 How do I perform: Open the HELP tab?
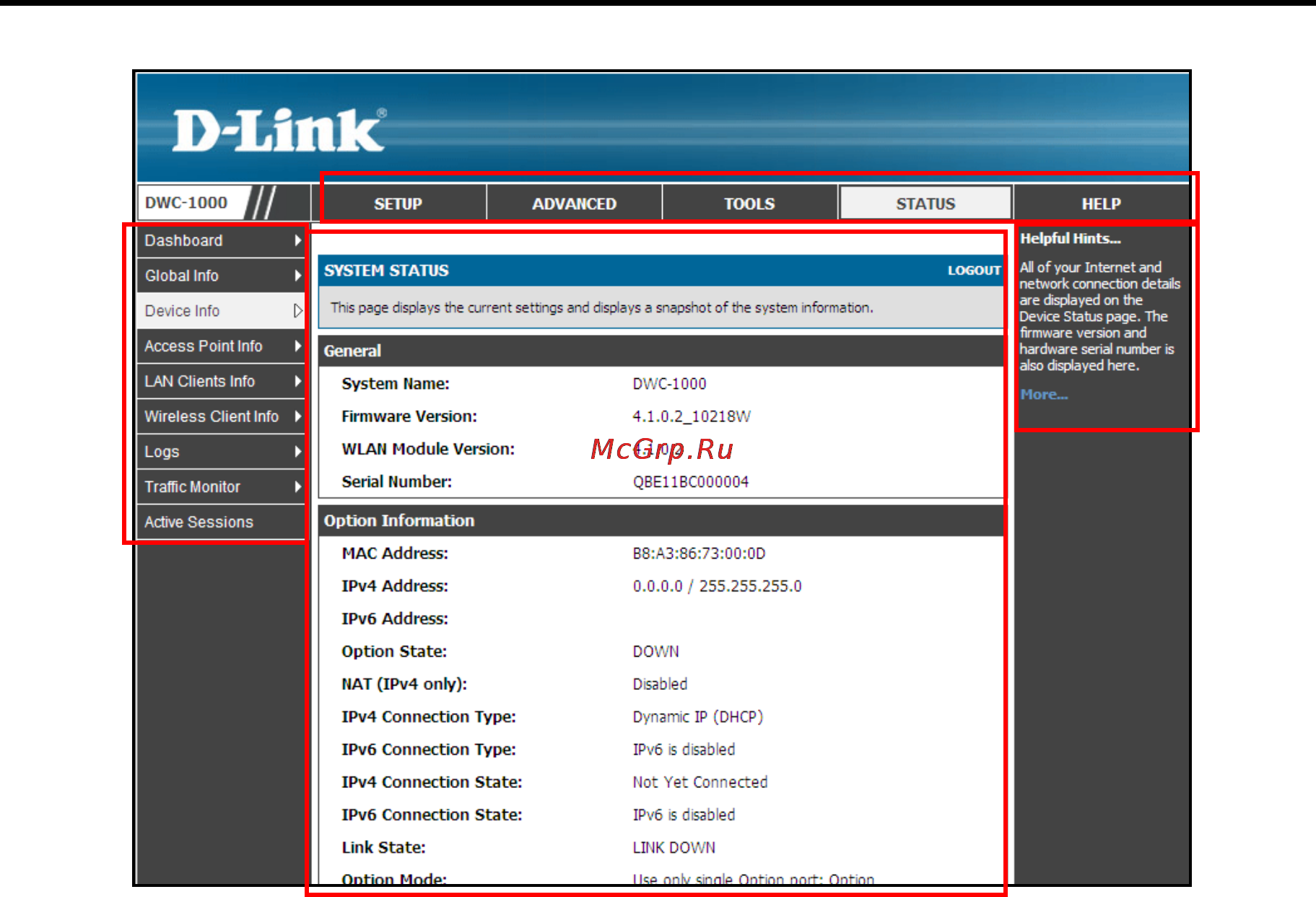[1101, 204]
